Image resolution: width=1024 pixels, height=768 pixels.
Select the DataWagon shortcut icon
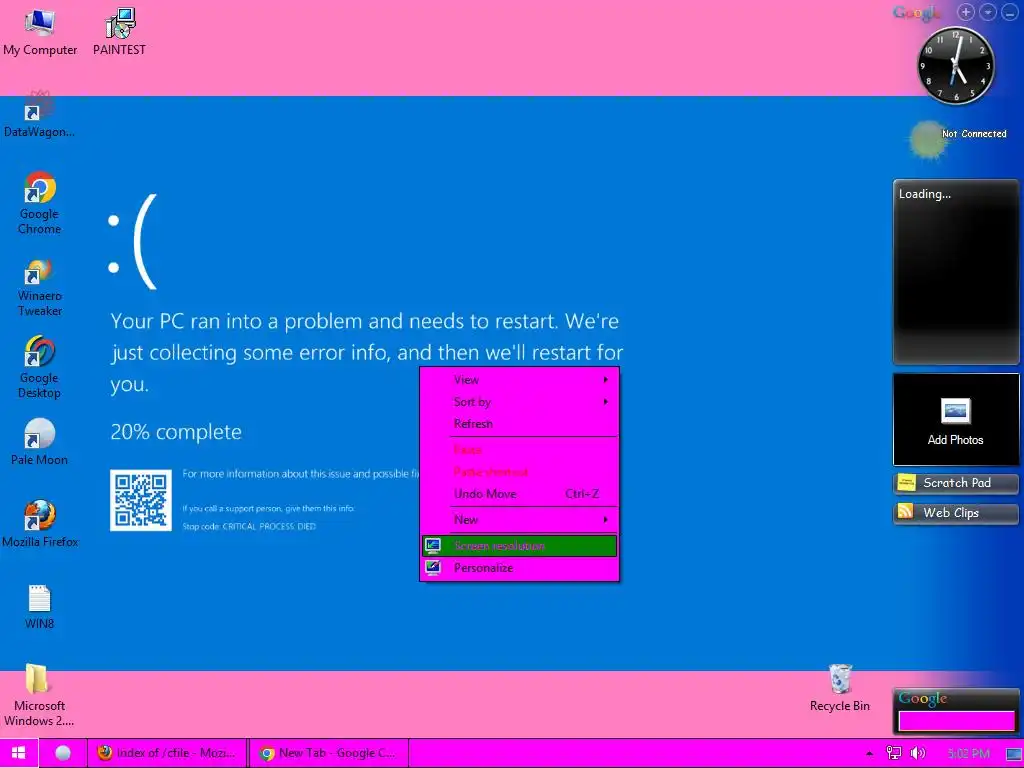pos(39,114)
